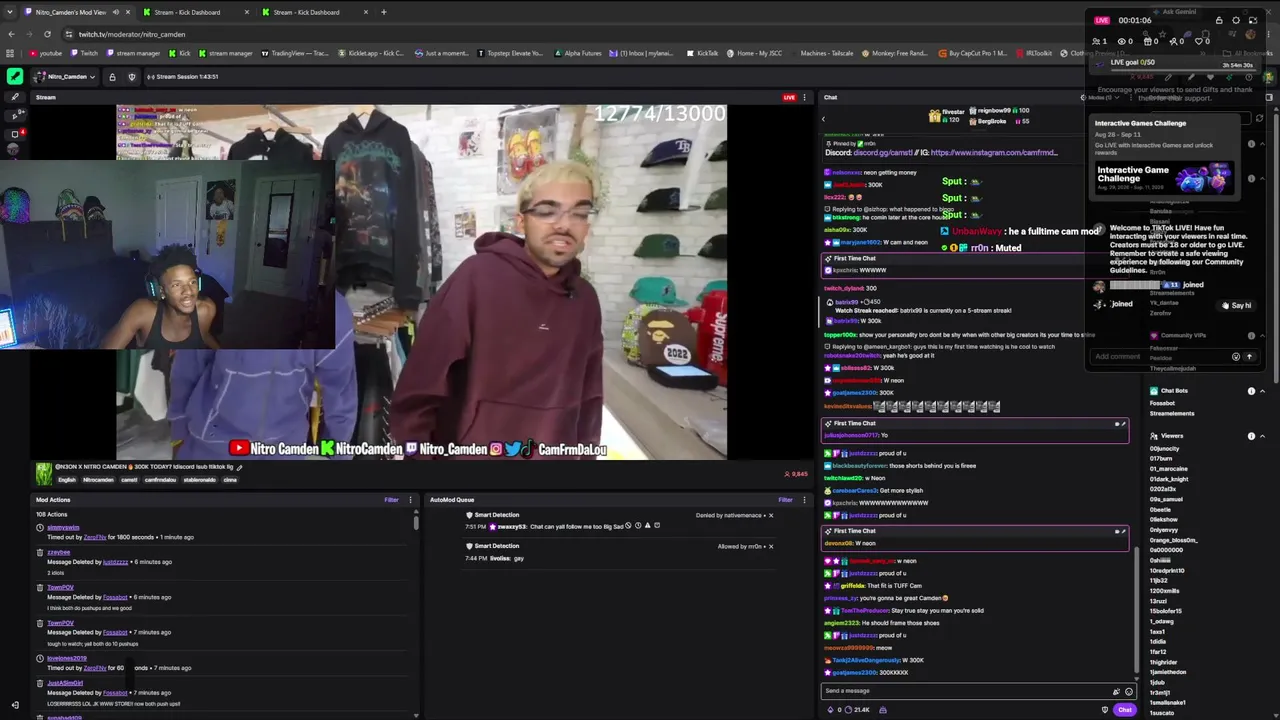Click the collapse arrow at chat top-left
Viewport: 1280px width, 720px height.
click(823, 119)
